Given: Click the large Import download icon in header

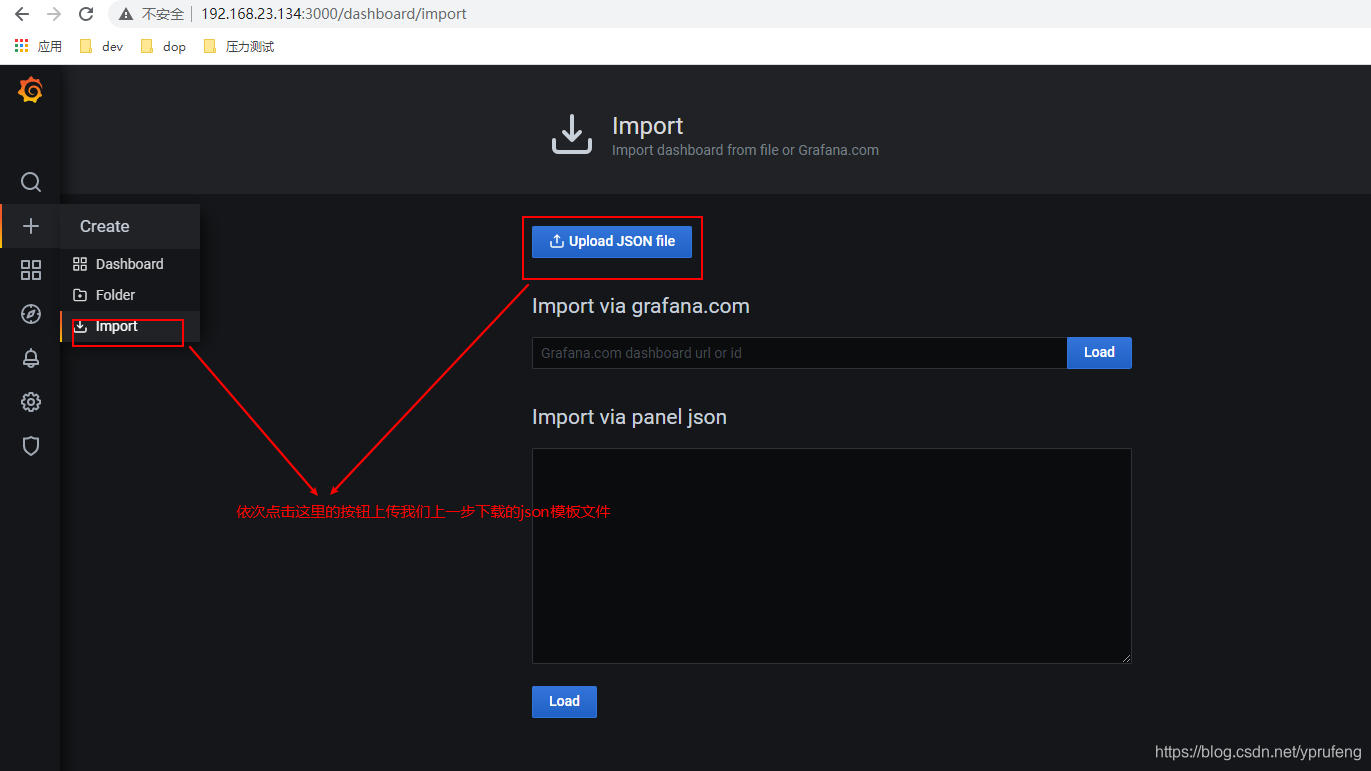Looking at the screenshot, I should 572,134.
